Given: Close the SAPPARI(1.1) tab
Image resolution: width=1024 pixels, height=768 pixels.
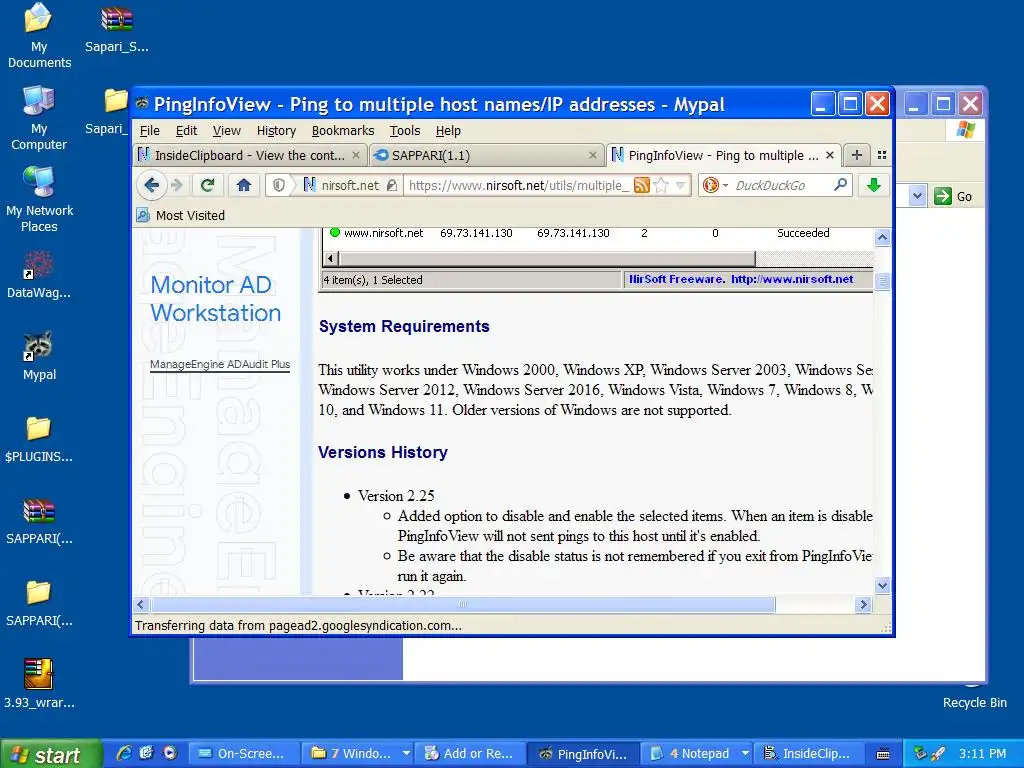Looking at the screenshot, I should [592, 155].
